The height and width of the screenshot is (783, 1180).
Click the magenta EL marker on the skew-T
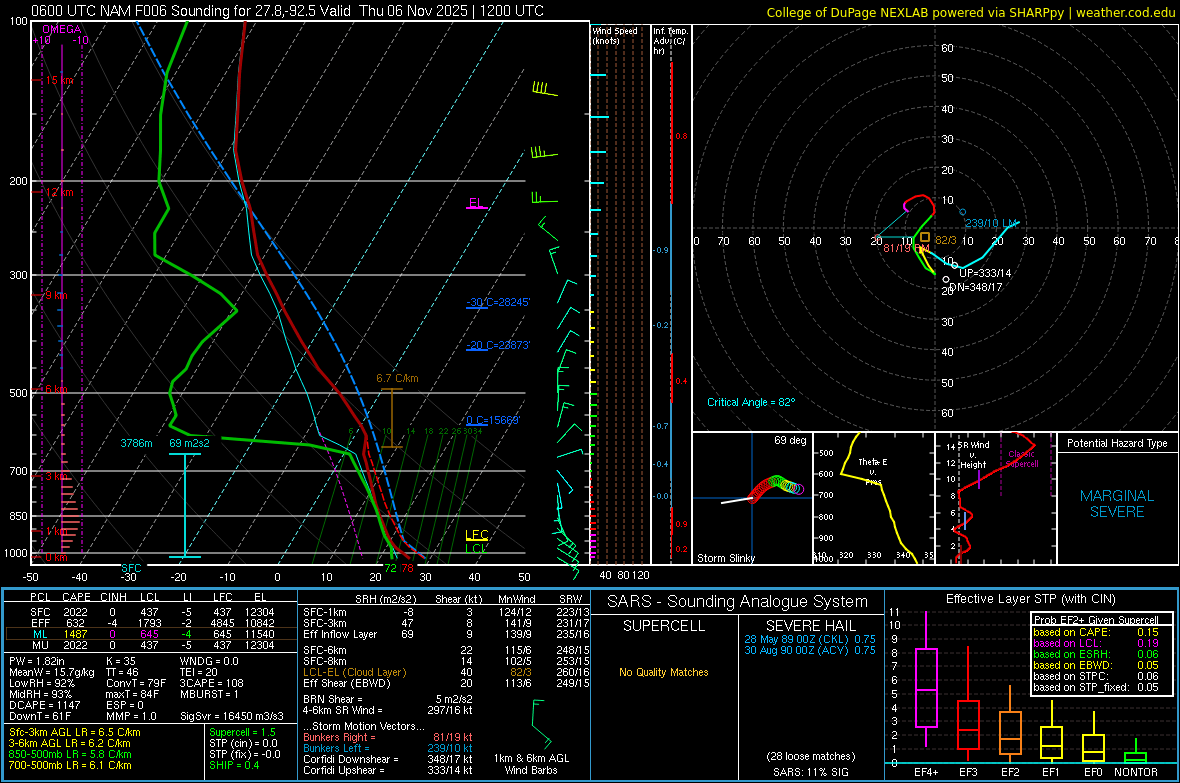476,203
